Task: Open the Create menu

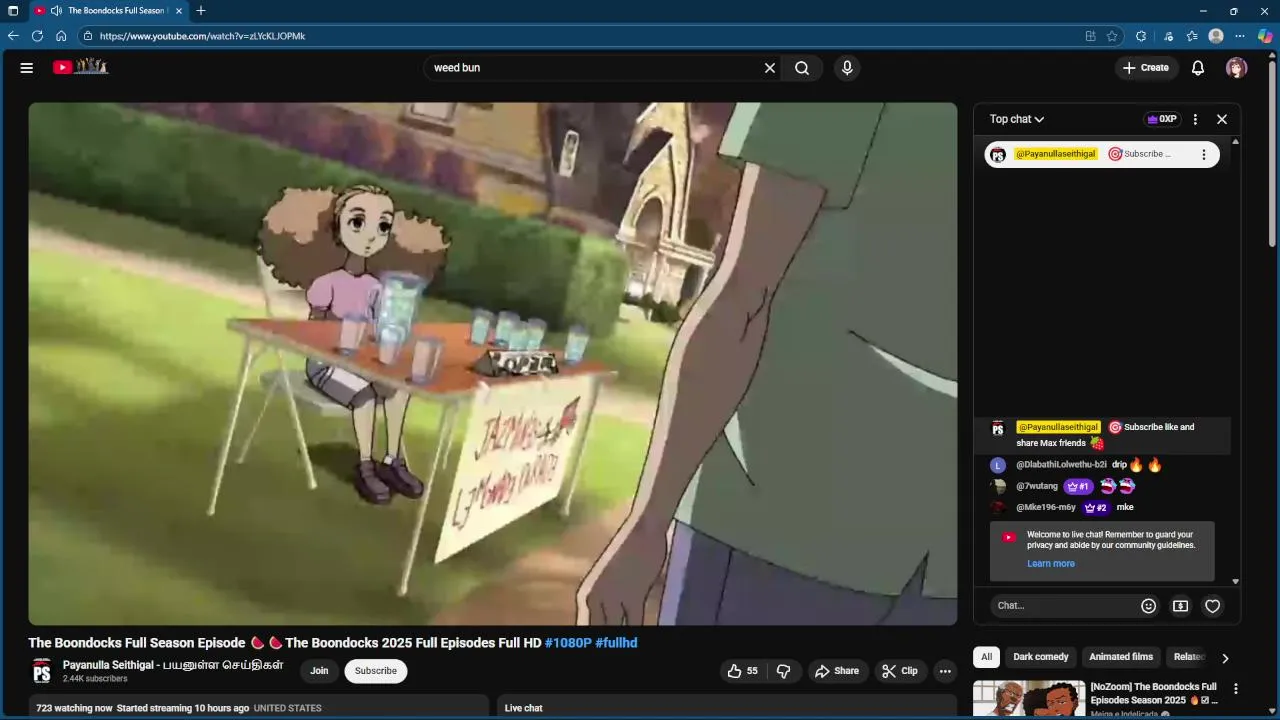Action: pyautogui.click(x=1145, y=68)
